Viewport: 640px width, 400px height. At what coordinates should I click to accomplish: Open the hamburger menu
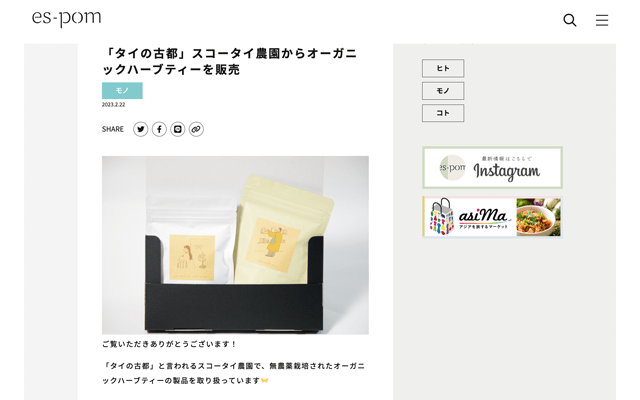(x=602, y=20)
